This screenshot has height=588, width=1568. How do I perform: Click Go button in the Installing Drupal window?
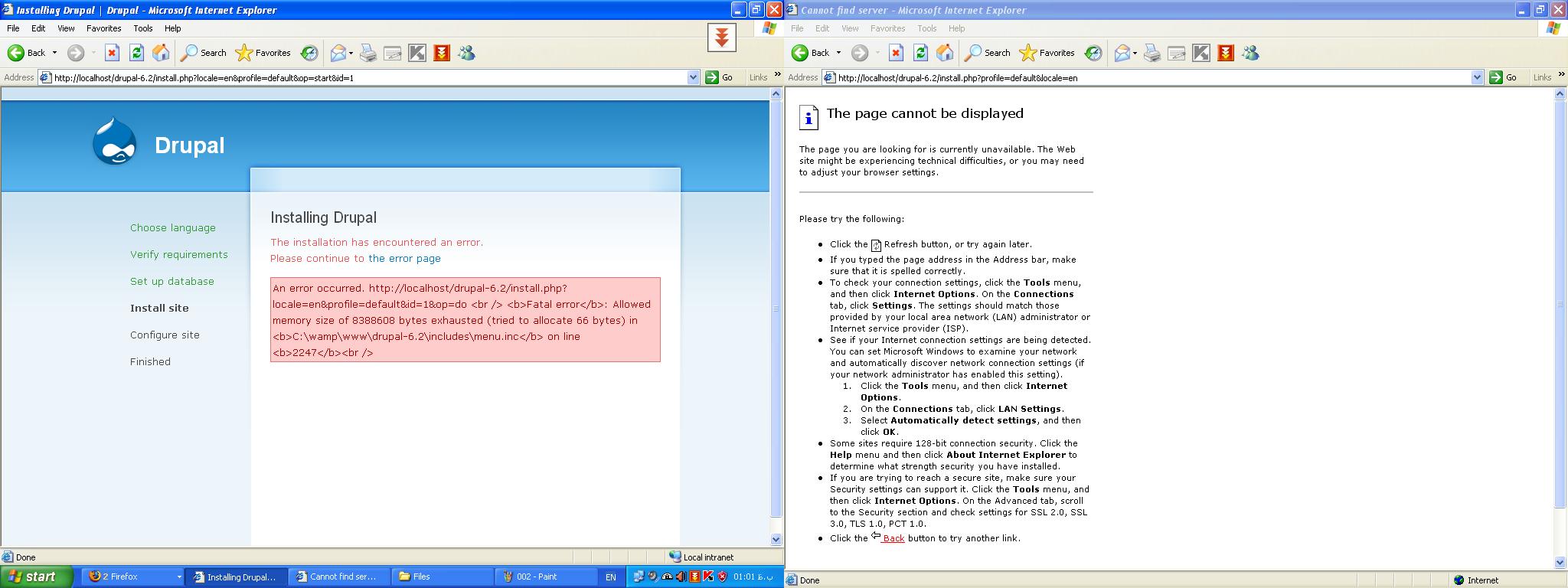(719, 77)
